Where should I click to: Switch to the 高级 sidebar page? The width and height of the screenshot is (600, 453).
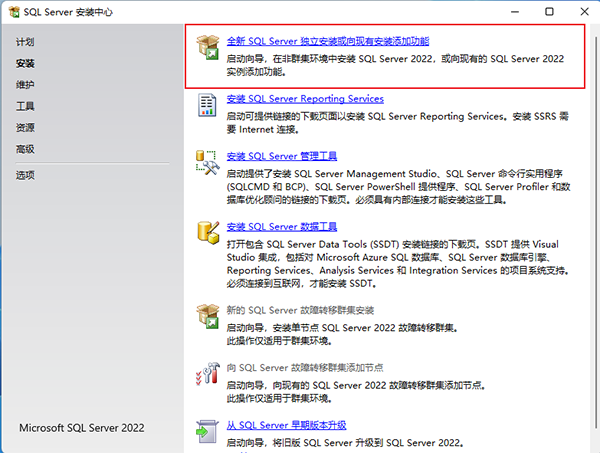coord(25,149)
